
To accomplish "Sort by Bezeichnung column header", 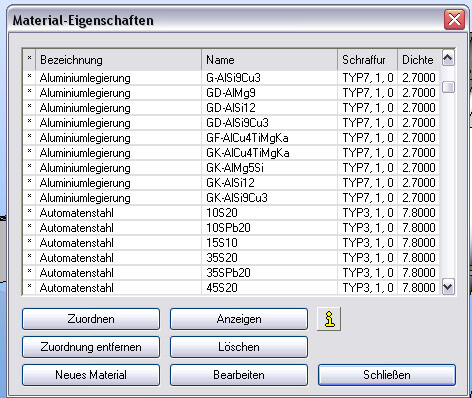I will (x=119, y=60).
